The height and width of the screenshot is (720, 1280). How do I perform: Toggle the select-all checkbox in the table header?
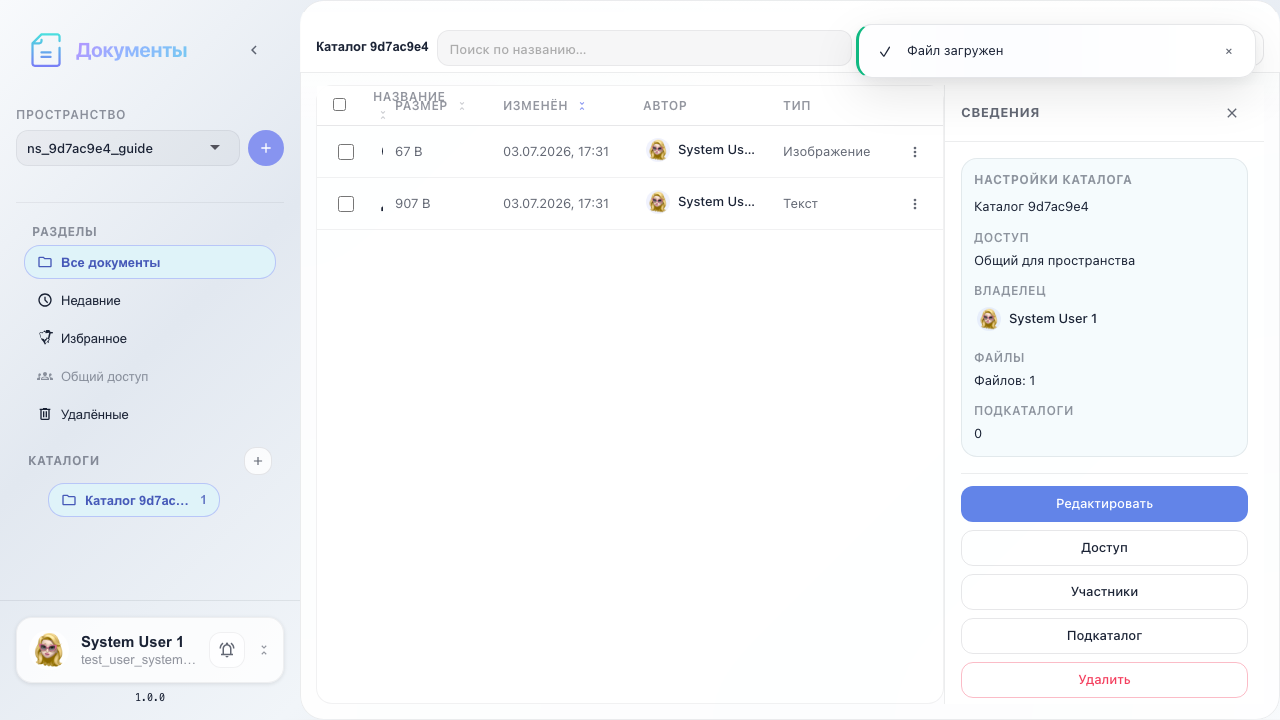[x=339, y=105]
